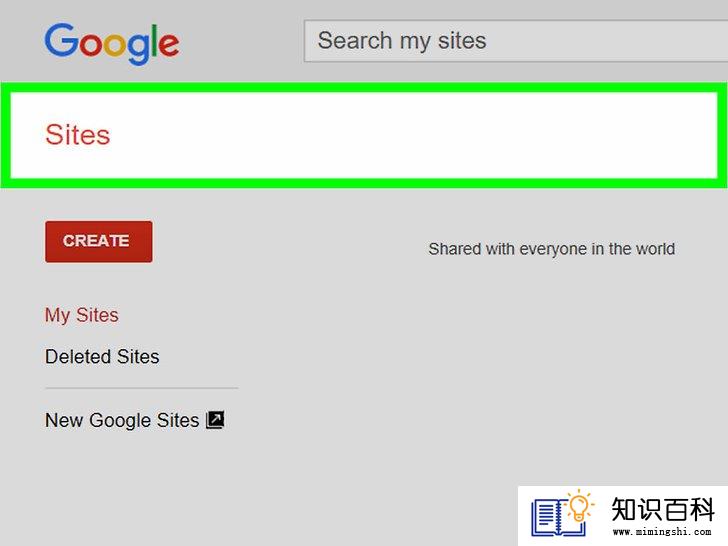Image resolution: width=728 pixels, height=546 pixels.
Task: Click the 知识百科 watermark text
Action: coord(663,509)
